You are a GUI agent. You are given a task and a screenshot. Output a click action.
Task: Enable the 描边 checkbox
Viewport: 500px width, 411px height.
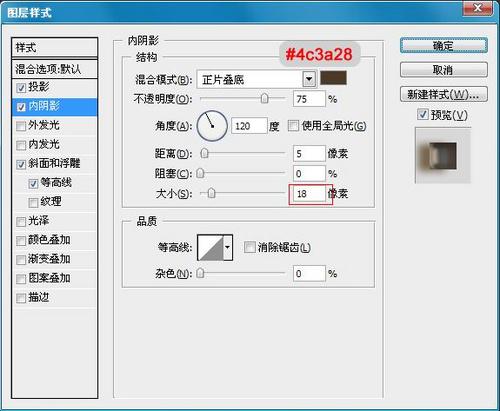pyautogui.click(x=21, y=298)
